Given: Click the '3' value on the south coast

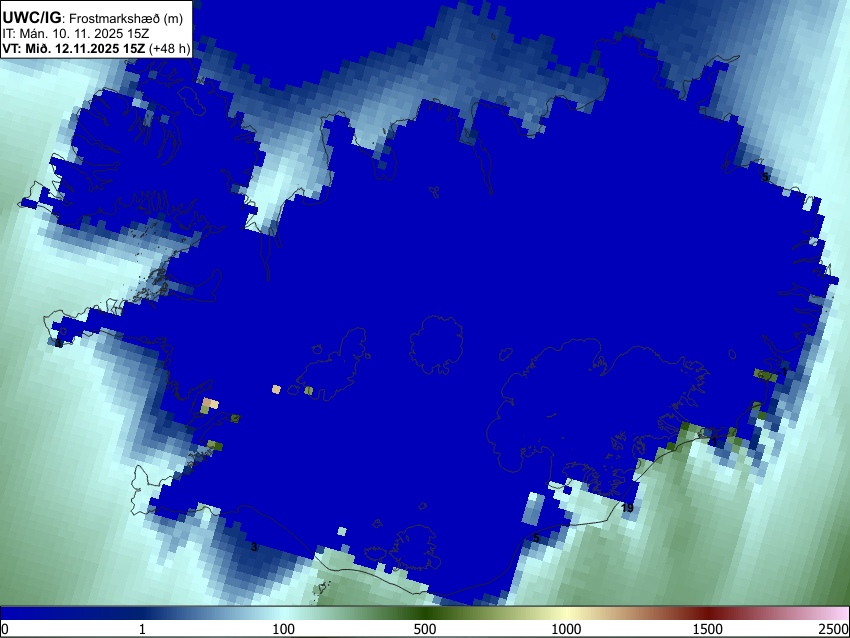Looking at the screenshot, I should pyautogui.click(x=254, y=547).
